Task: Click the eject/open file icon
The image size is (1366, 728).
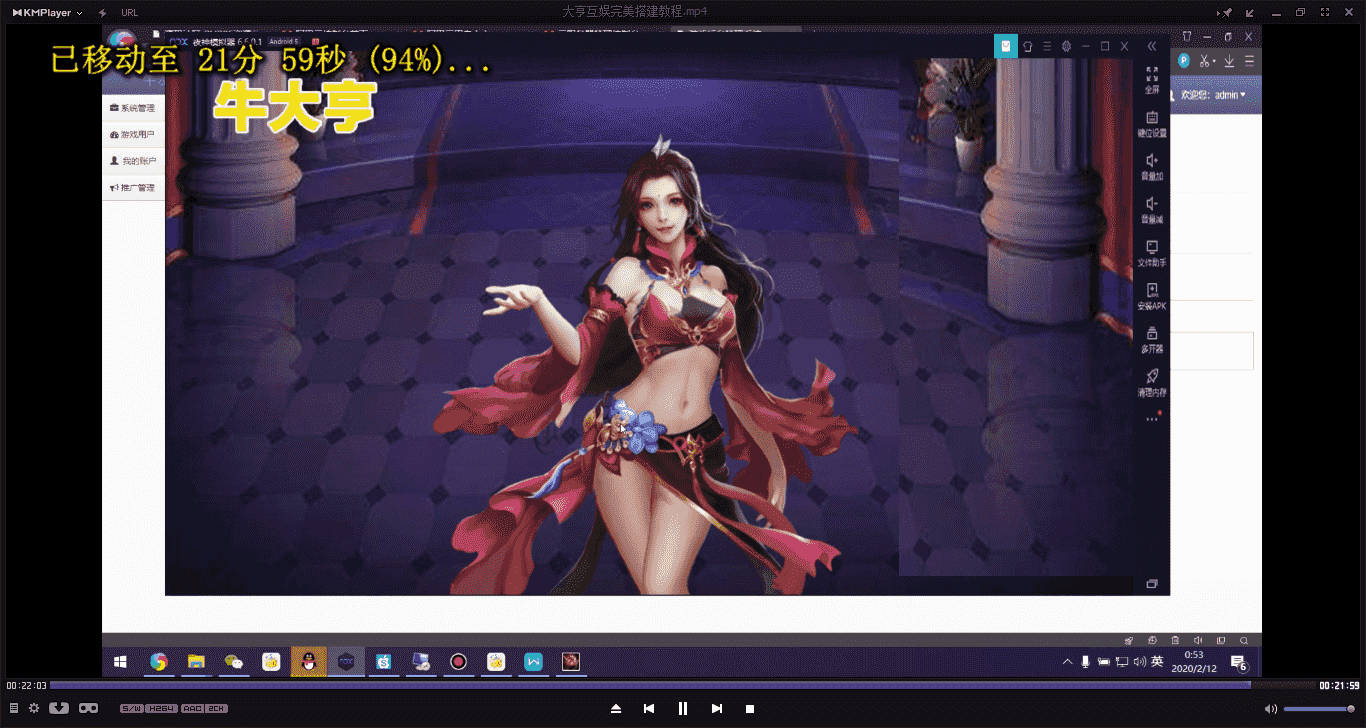Action: click(x=616, y=708)
